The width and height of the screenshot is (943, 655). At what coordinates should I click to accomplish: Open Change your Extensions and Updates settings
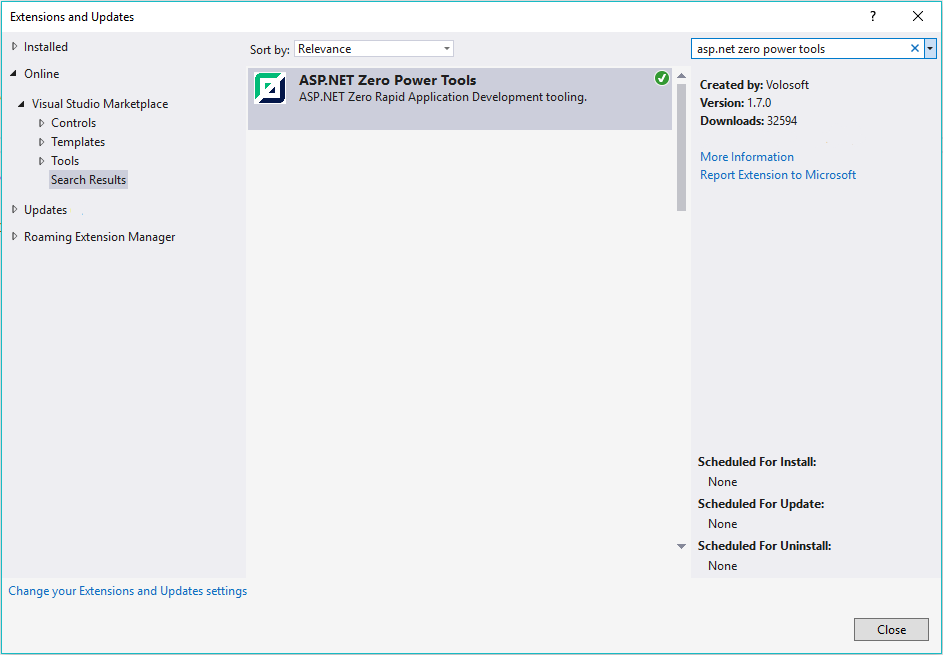point(127,591)
